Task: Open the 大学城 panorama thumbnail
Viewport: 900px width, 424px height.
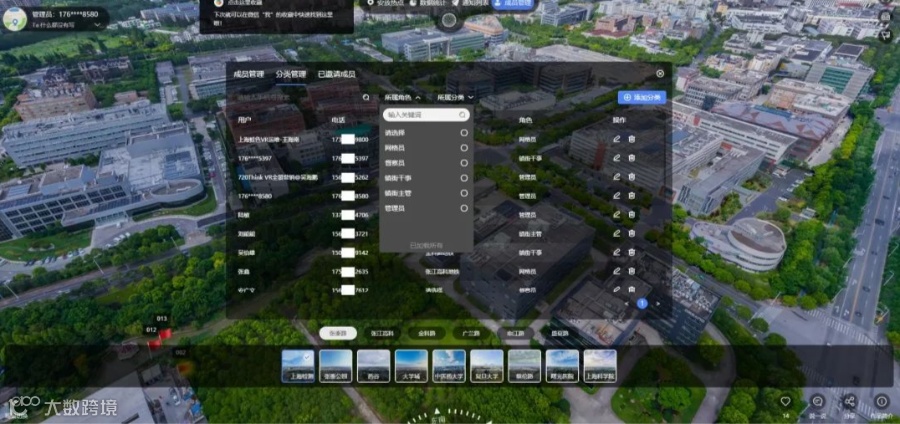Action: click(x=412, y=366)
